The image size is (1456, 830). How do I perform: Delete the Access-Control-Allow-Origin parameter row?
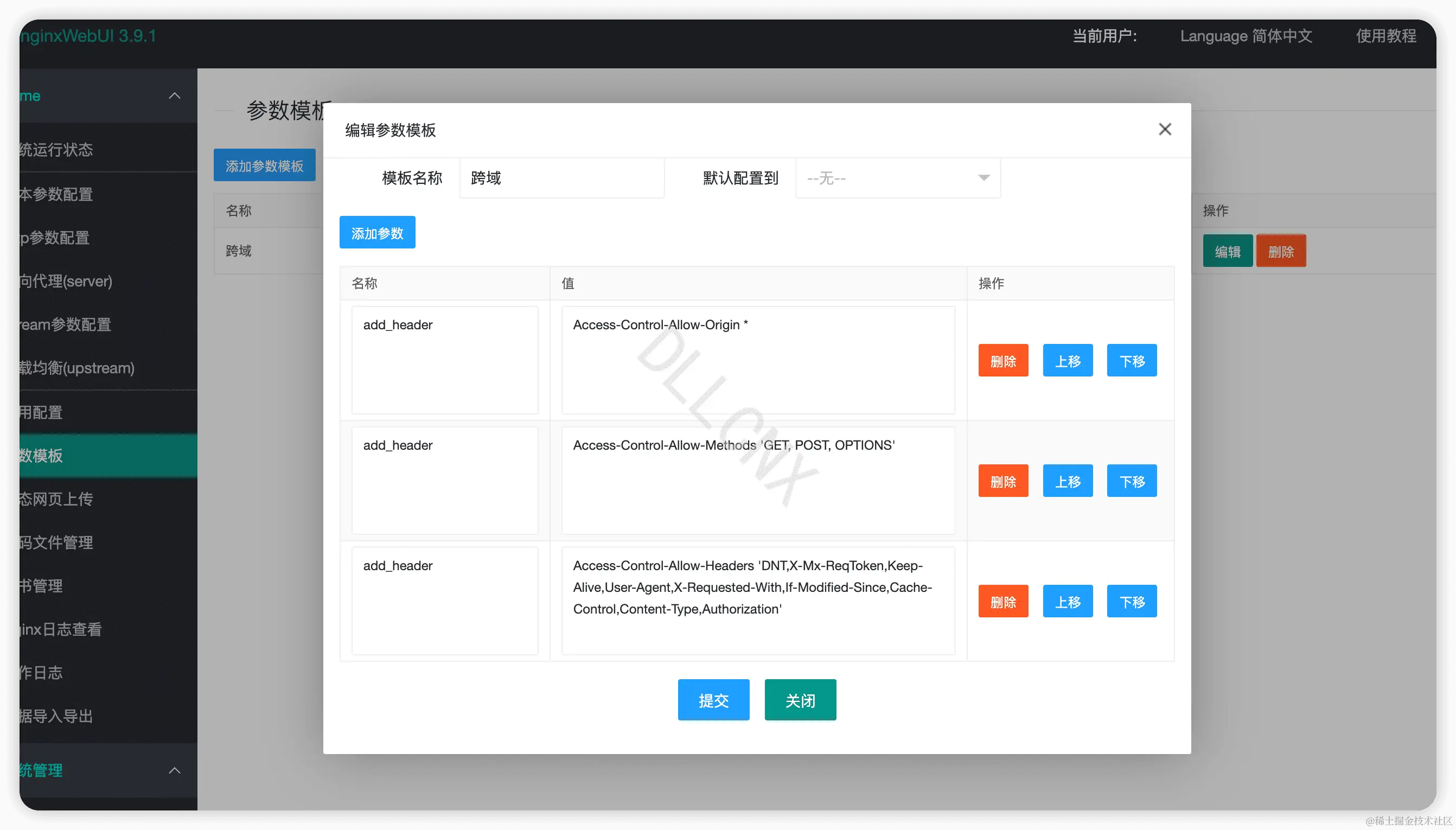click(x=1002, y=361)
